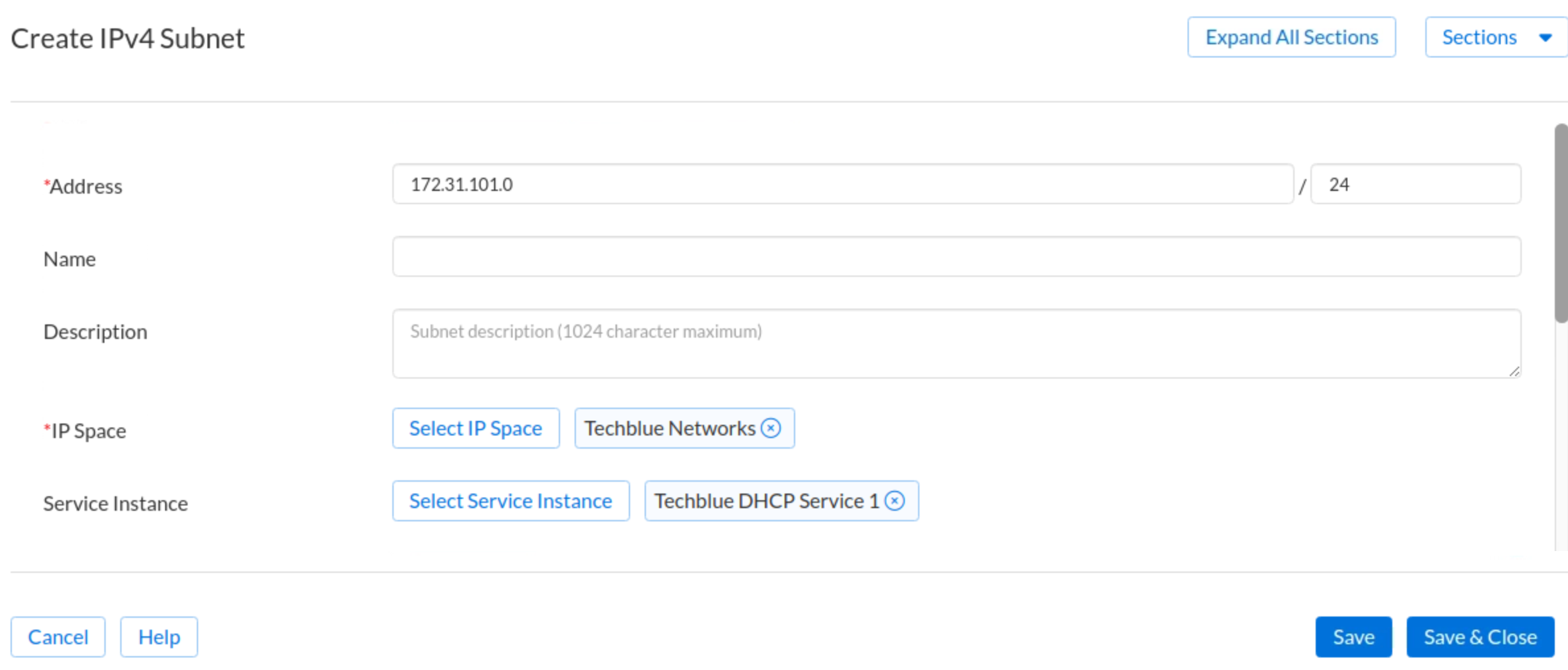Click the Techblue DHCP Service 1 tag text
The height and width of the screenshot is (670, 1568).
766,501
